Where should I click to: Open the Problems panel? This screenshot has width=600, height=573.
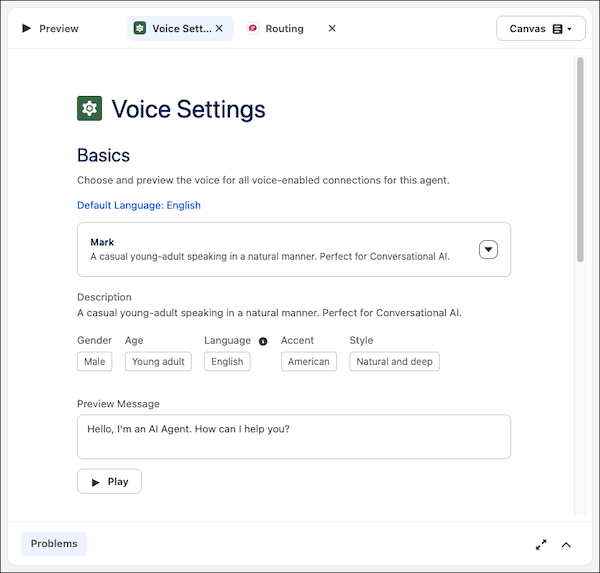pos(54,544)
